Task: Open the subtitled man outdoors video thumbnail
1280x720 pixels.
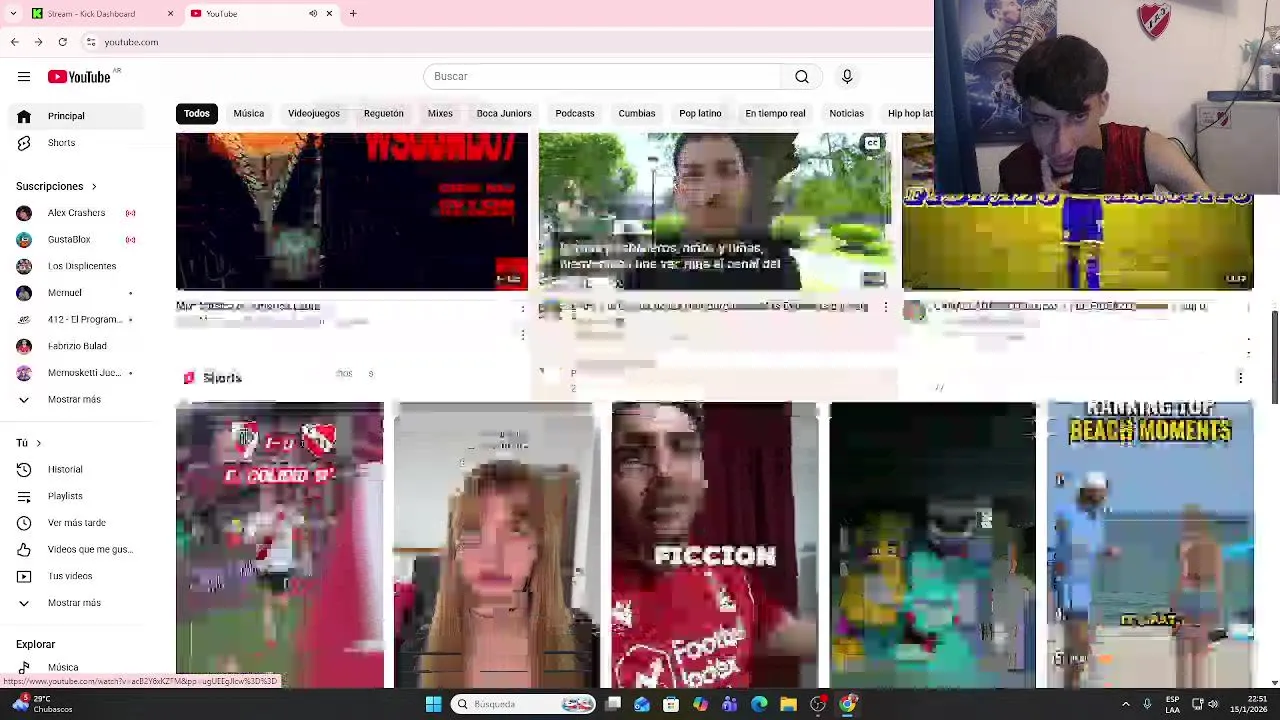Action: 714,211
